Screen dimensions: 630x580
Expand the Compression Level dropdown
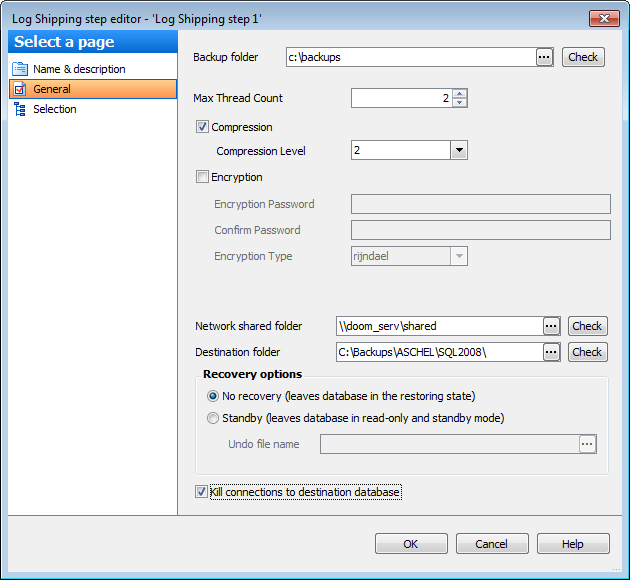[459, 150]
